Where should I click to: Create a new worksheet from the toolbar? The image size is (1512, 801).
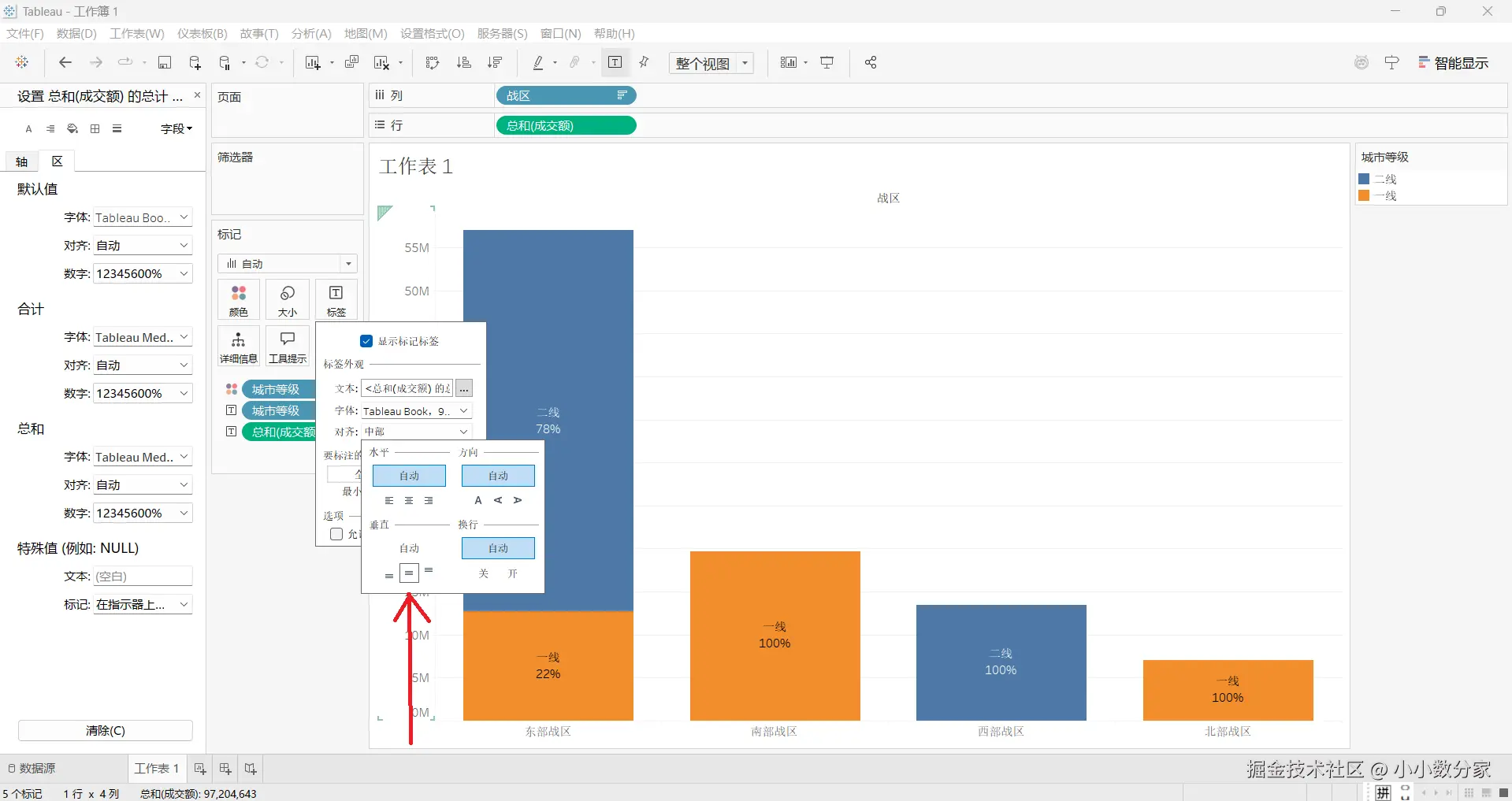313,62
